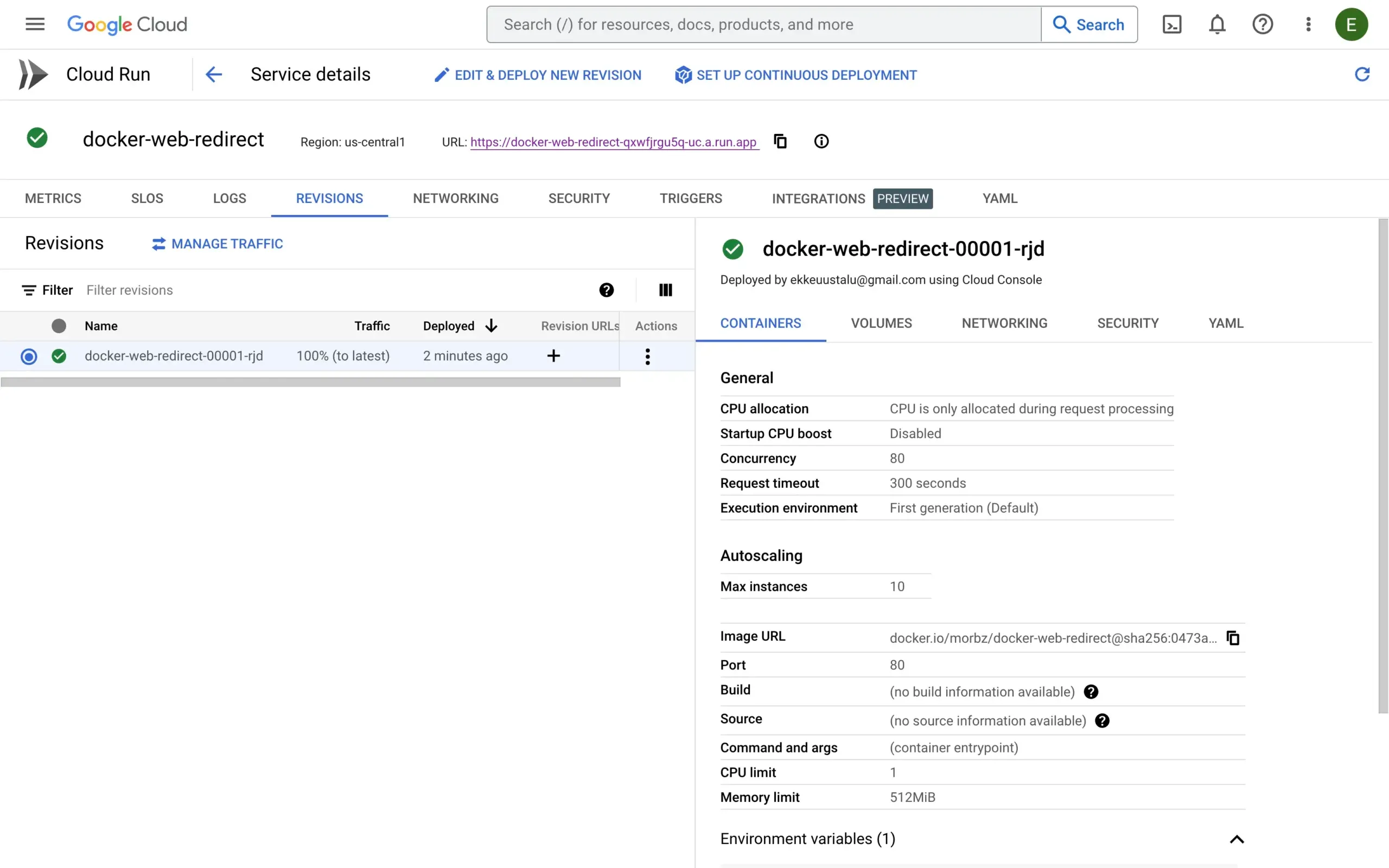Open the help panel
The image size is (1389, 868).
pos(1262,24)
